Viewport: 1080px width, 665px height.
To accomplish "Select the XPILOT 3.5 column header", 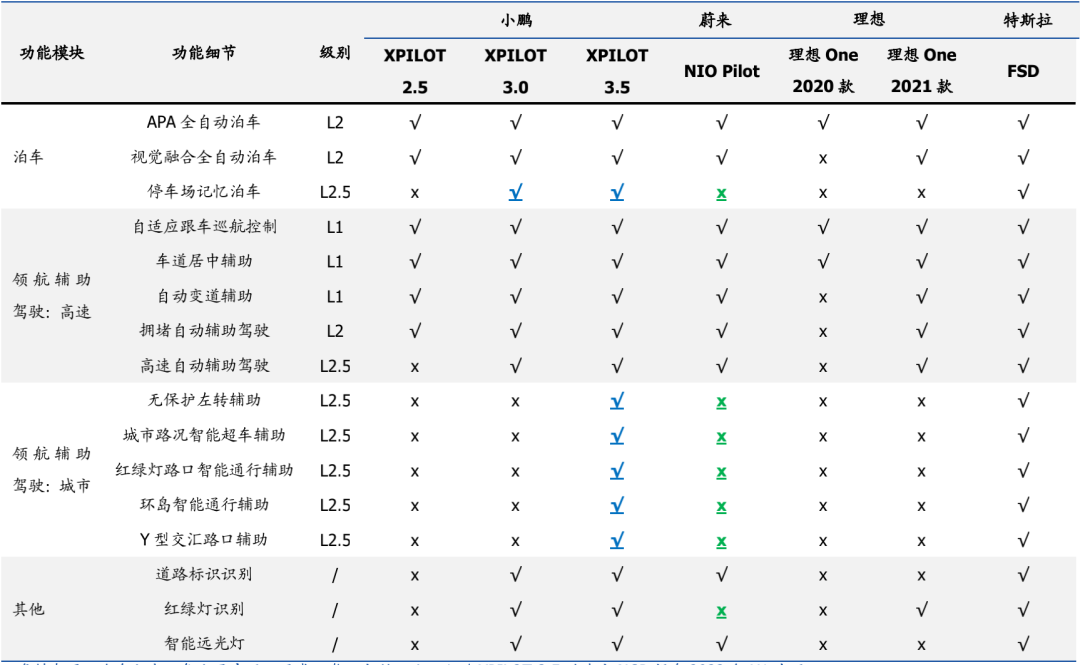I will 617,71.
